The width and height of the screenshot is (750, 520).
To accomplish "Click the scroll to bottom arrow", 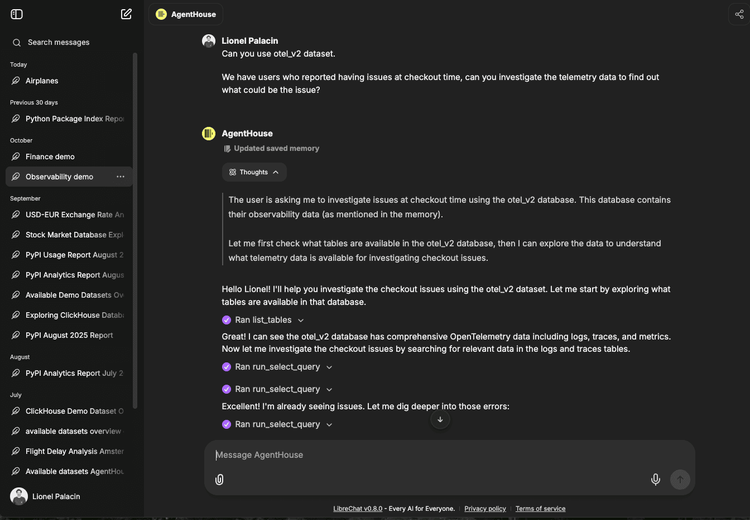I will (x=440, y=419).
